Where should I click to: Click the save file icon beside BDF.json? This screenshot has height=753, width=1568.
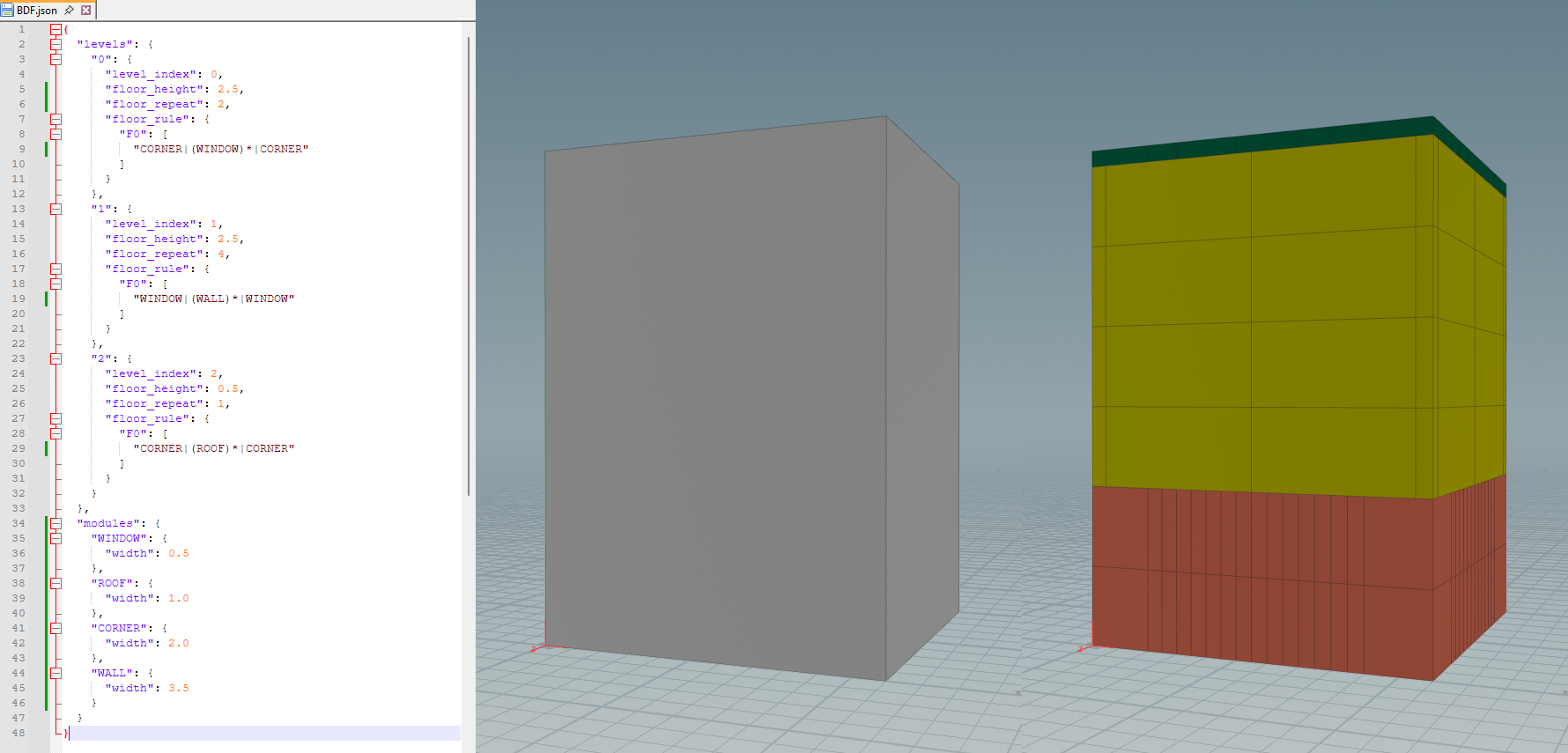click(7, 11)
